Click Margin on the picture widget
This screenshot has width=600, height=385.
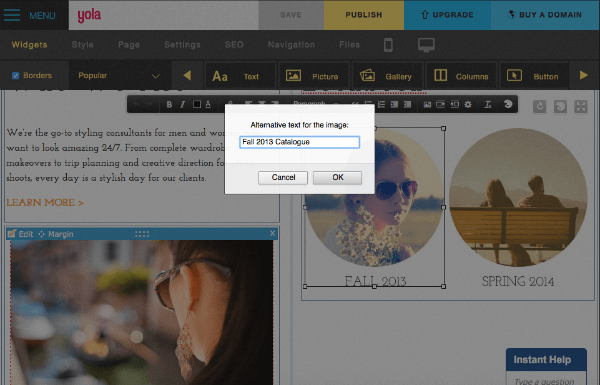click(56, 234)
